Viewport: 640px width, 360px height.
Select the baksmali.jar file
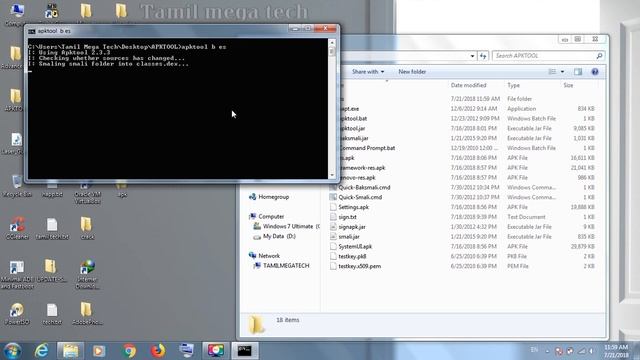(354, 138)
